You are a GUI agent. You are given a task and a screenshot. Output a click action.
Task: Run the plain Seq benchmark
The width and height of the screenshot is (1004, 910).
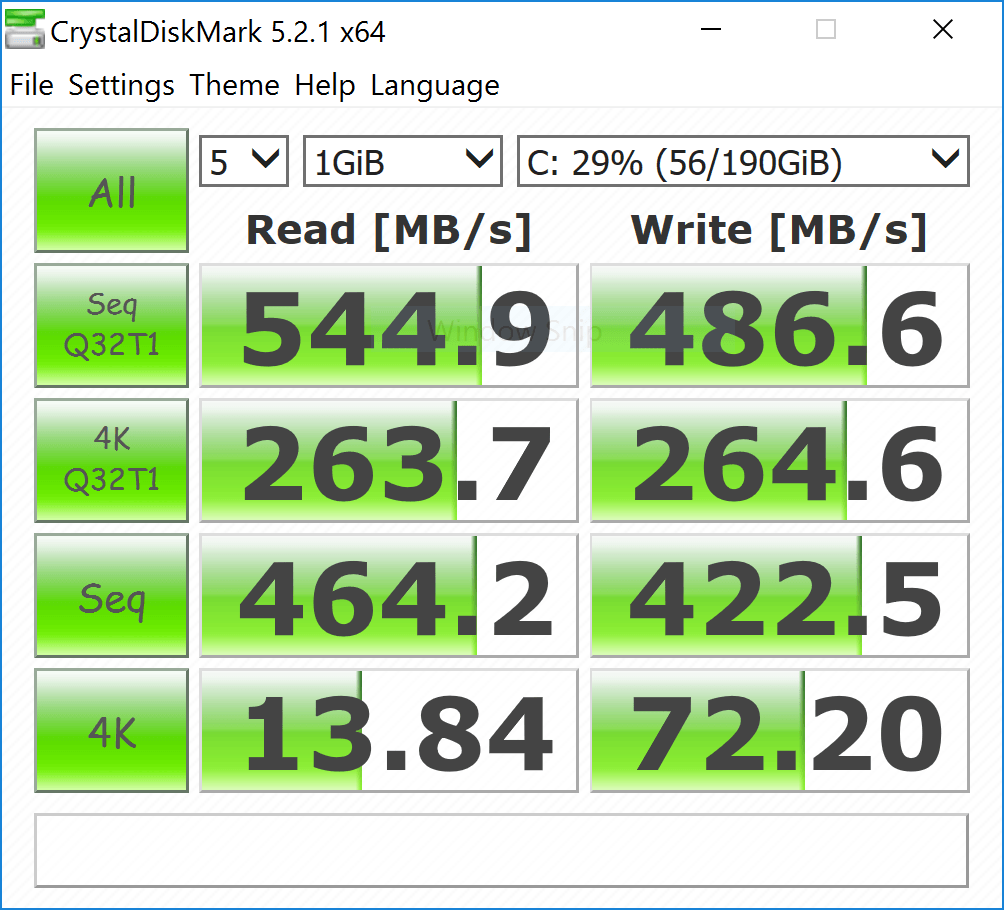click(x=111, y=596)
